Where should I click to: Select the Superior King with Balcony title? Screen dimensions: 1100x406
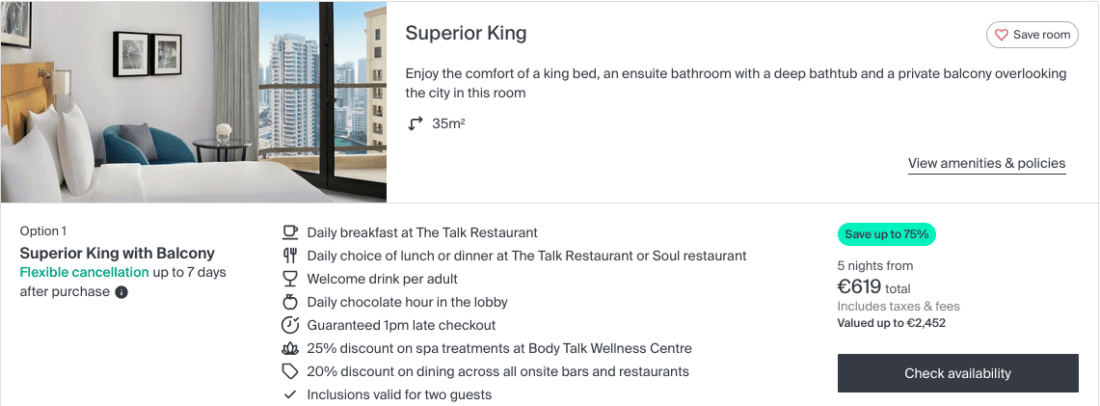(x=117, y=253)
